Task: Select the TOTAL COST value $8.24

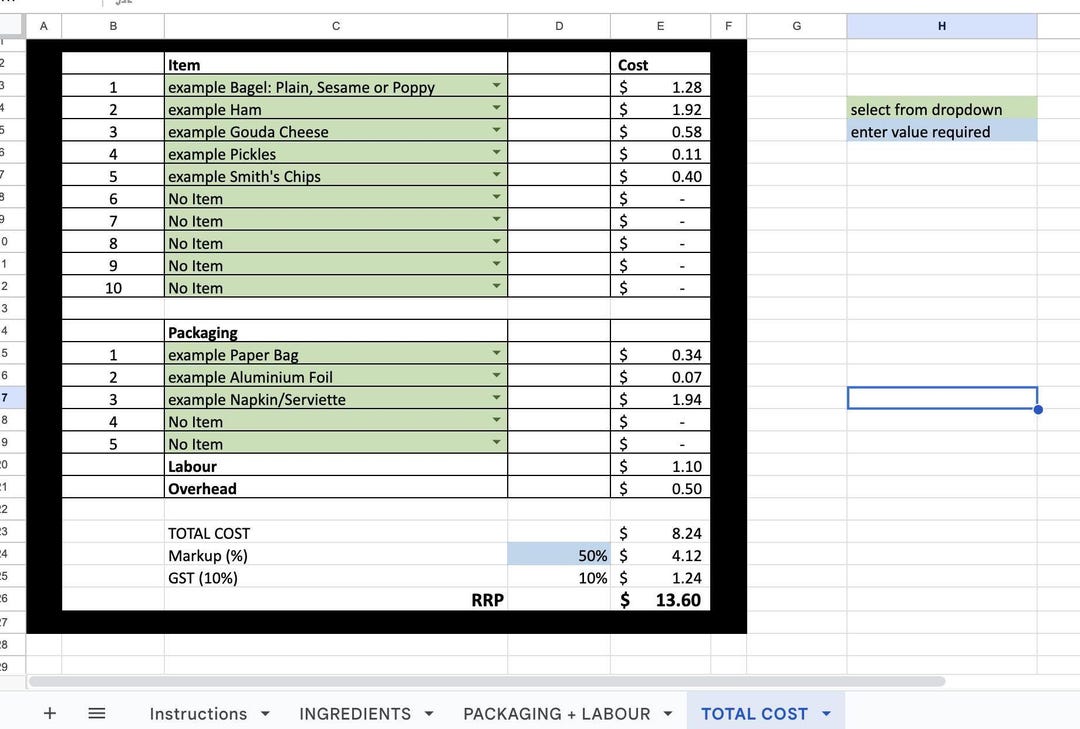Action: tap(660, 533)
